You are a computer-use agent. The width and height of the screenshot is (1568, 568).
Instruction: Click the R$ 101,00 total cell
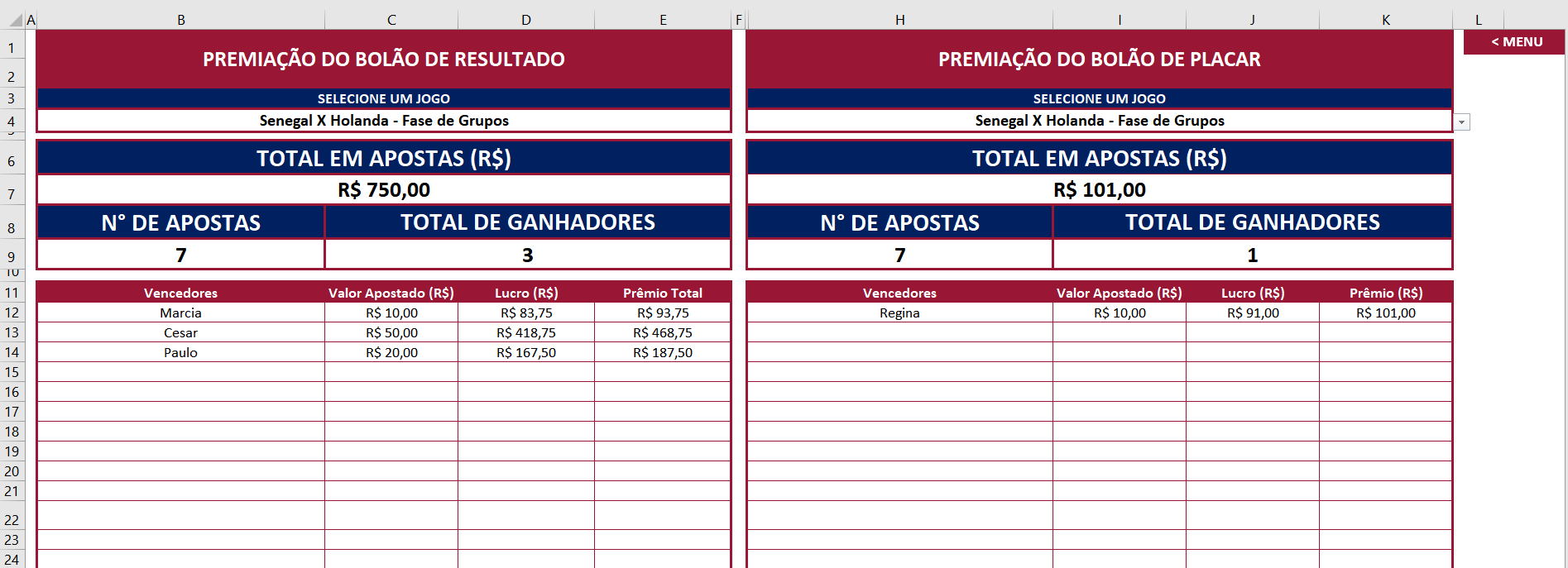[1099, 190]
